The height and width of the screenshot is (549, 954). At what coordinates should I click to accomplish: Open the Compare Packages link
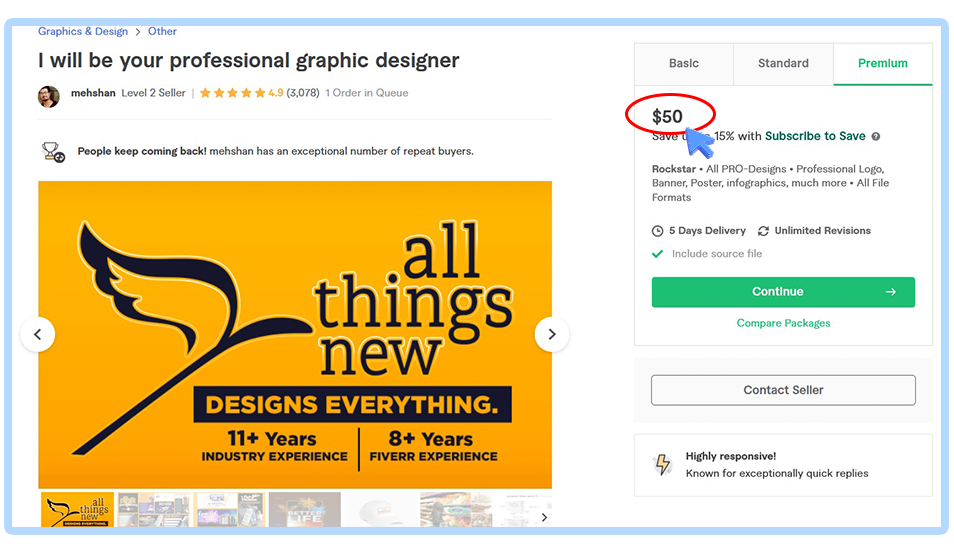pos(783,323)
